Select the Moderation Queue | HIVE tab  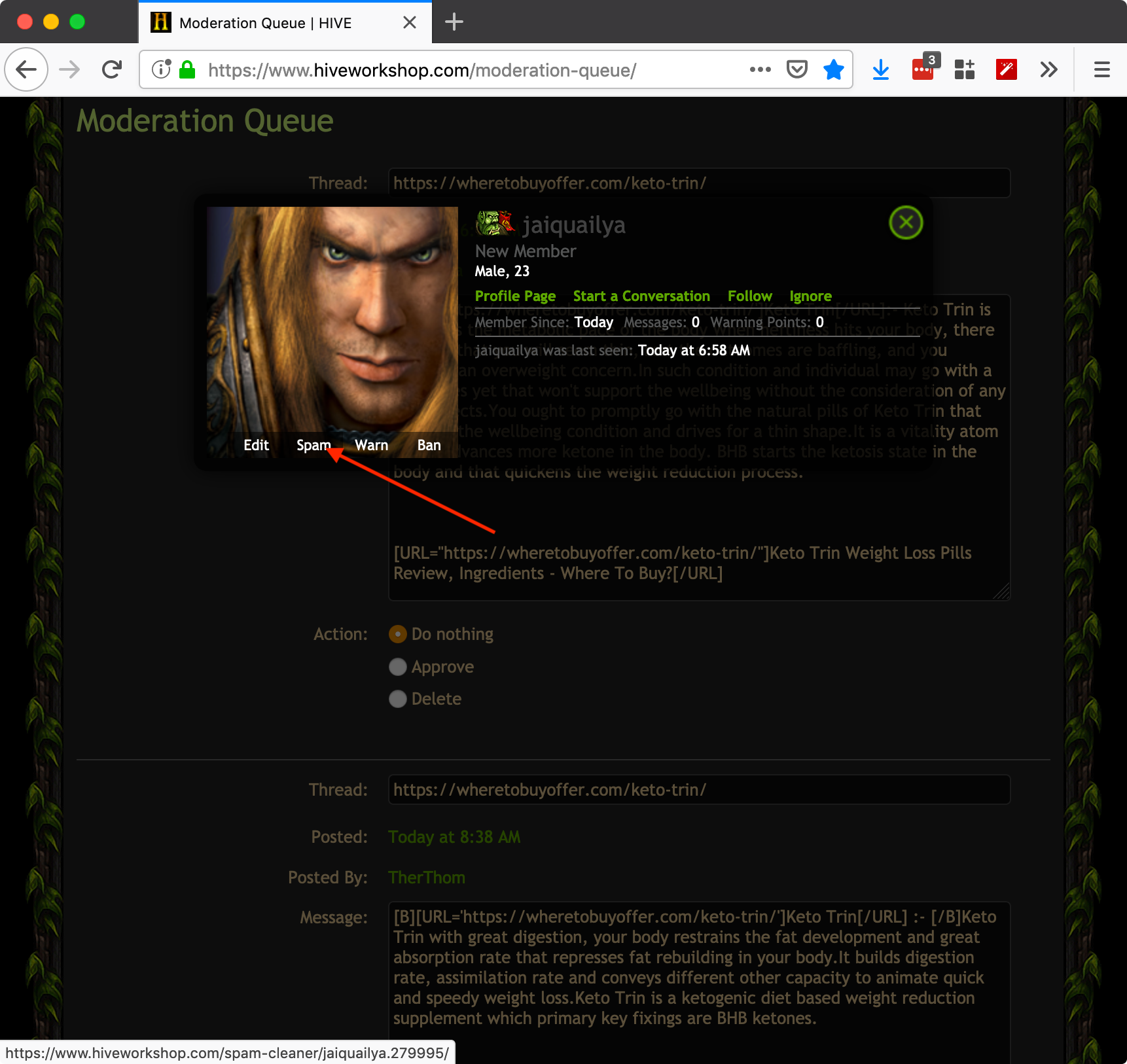click(285, 22)
